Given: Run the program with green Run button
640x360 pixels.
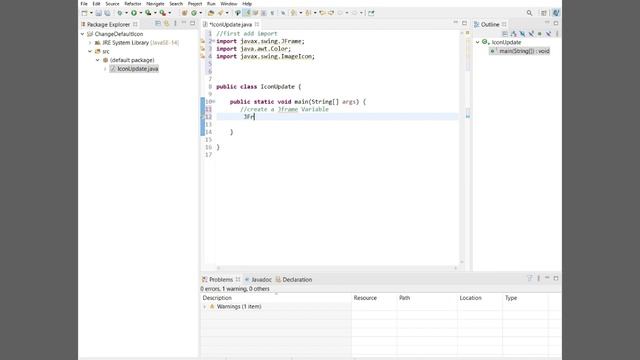Looking at the screenshot, I should 134,13.
